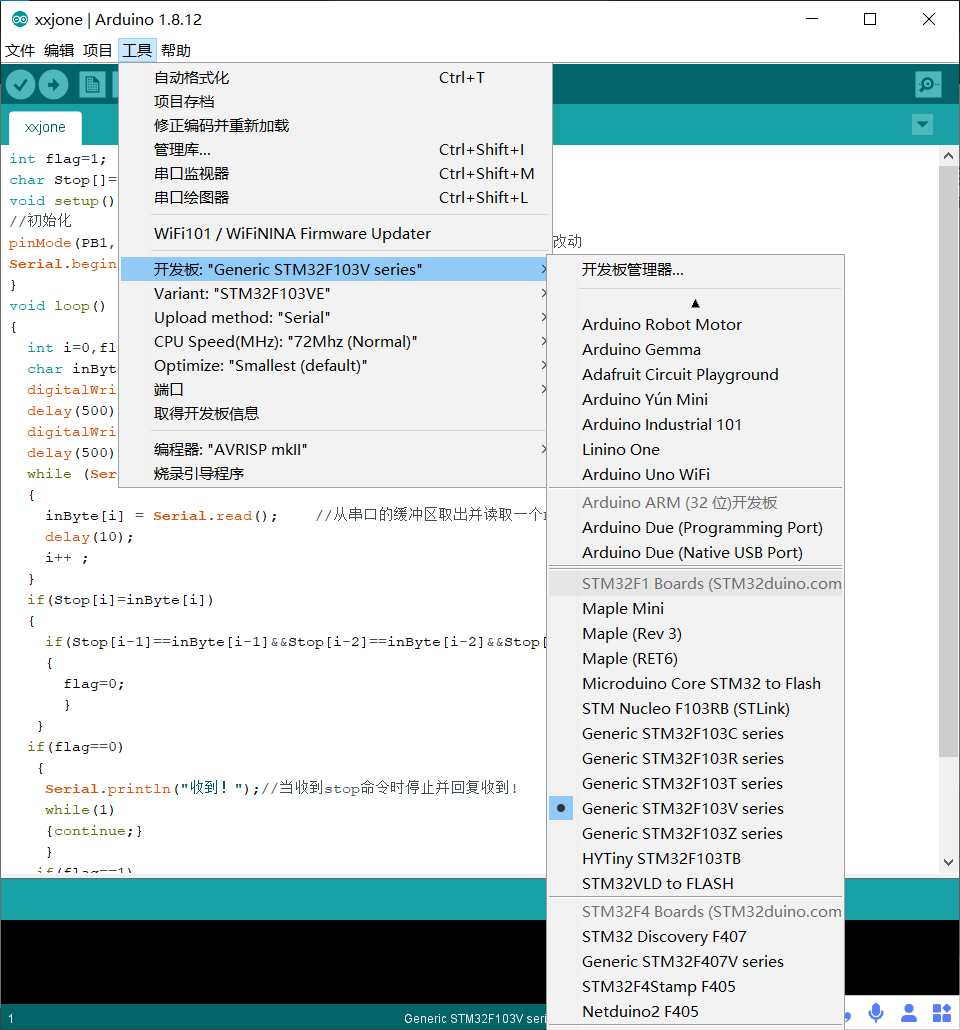Click the Verify (checkmark) toolbar icon
960x1030 pixels.
click(20, 84)
